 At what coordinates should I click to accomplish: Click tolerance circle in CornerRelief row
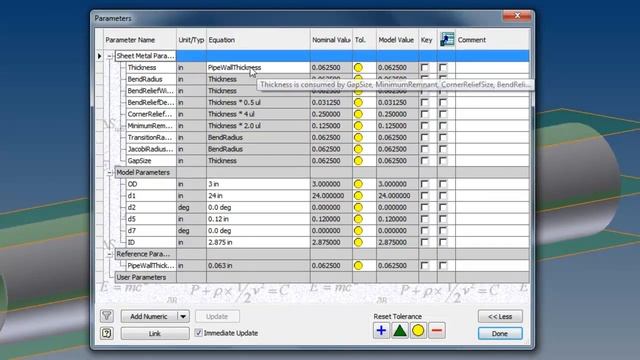(x=358, y=114)
